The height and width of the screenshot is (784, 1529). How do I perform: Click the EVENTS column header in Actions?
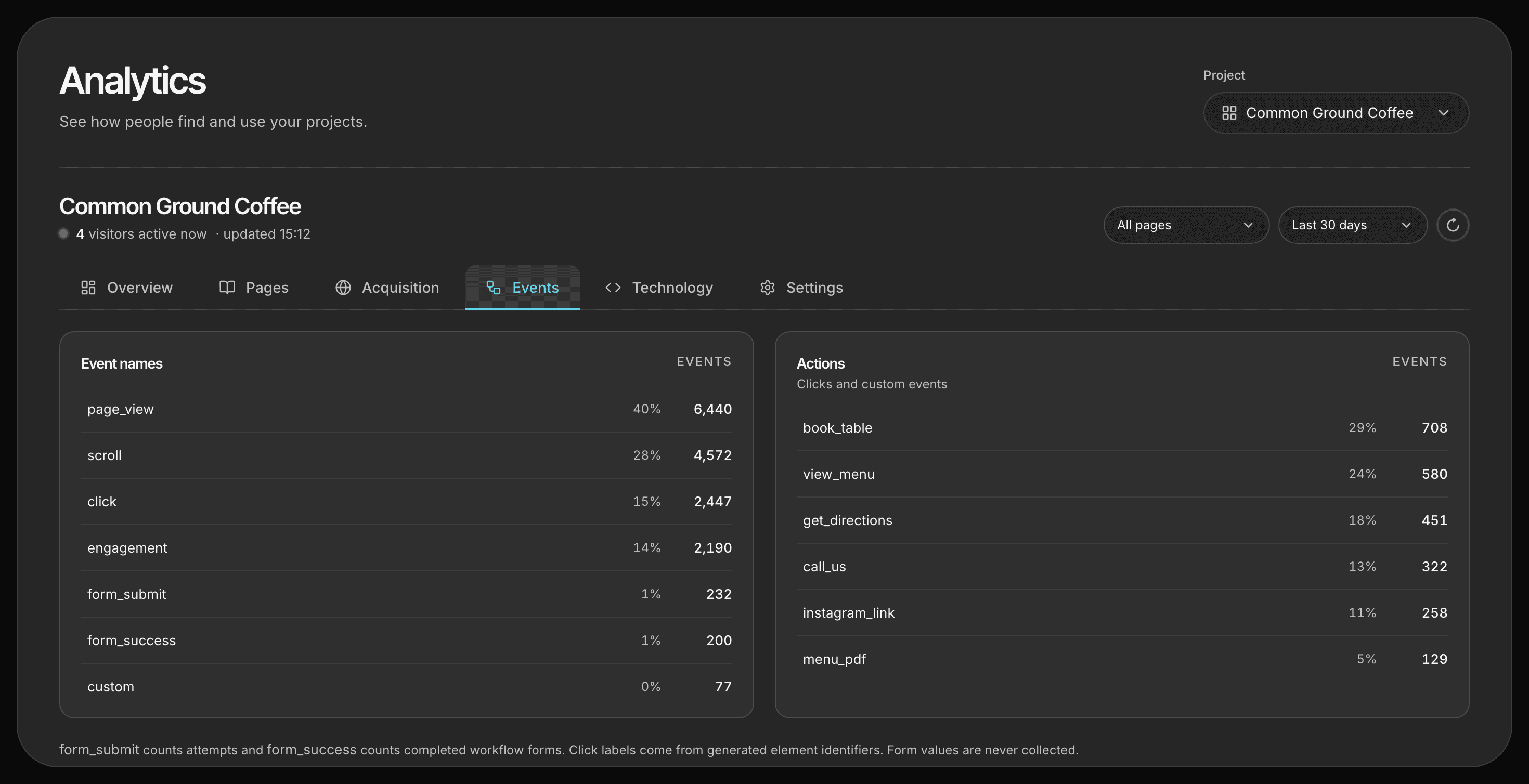point(1420,362)
